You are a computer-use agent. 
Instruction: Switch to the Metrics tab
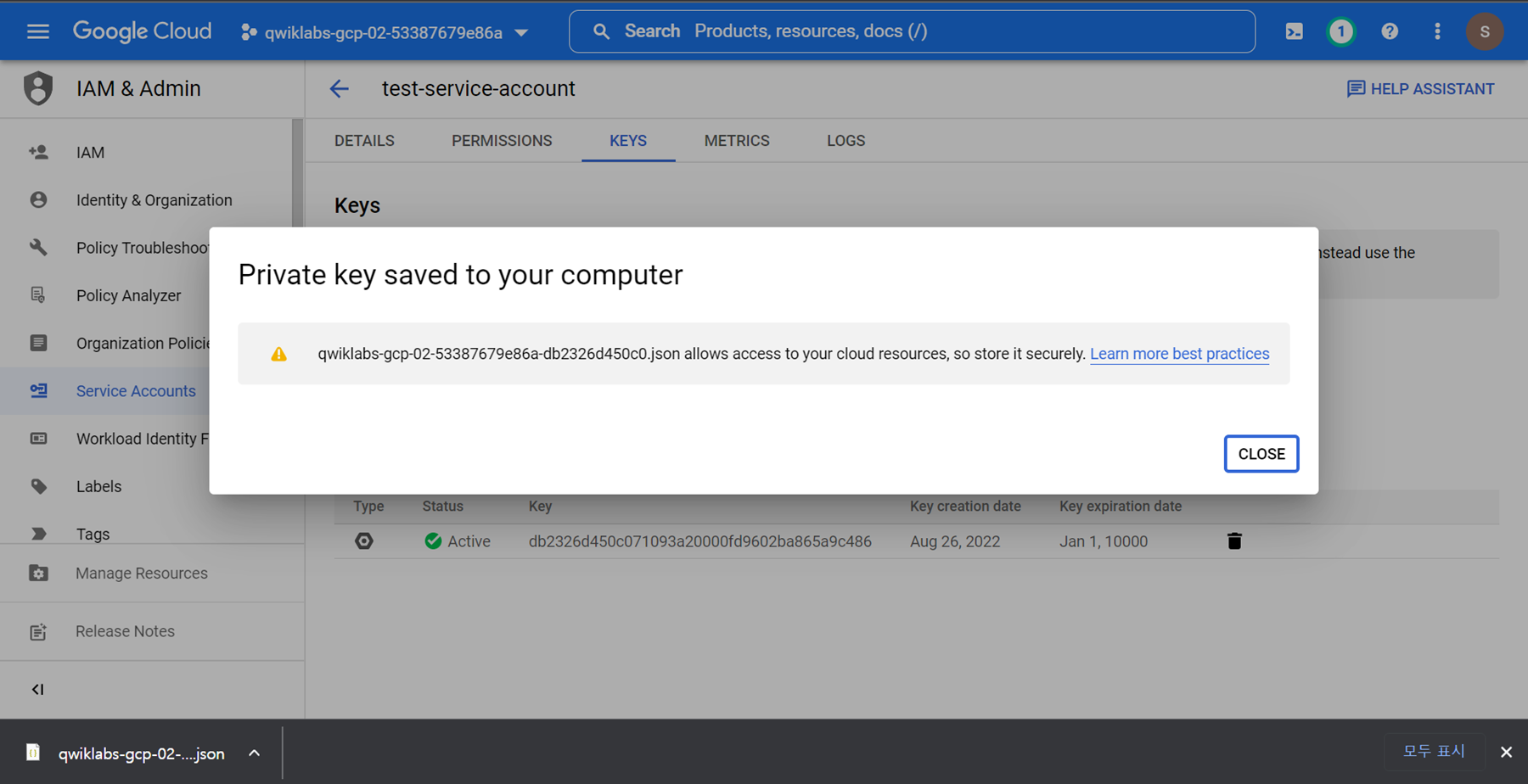(737, 141)
